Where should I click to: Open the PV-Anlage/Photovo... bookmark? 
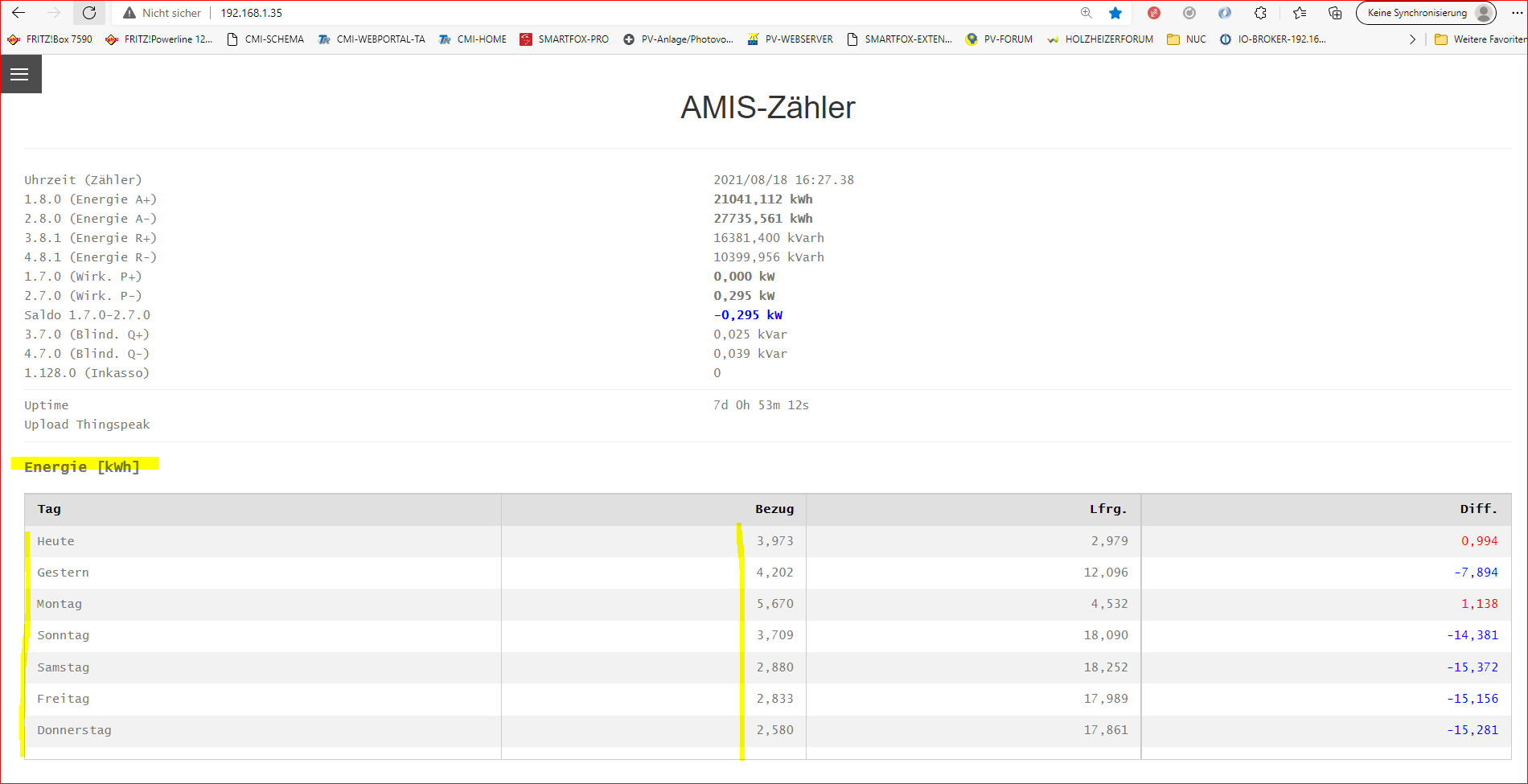coord(678,39)
